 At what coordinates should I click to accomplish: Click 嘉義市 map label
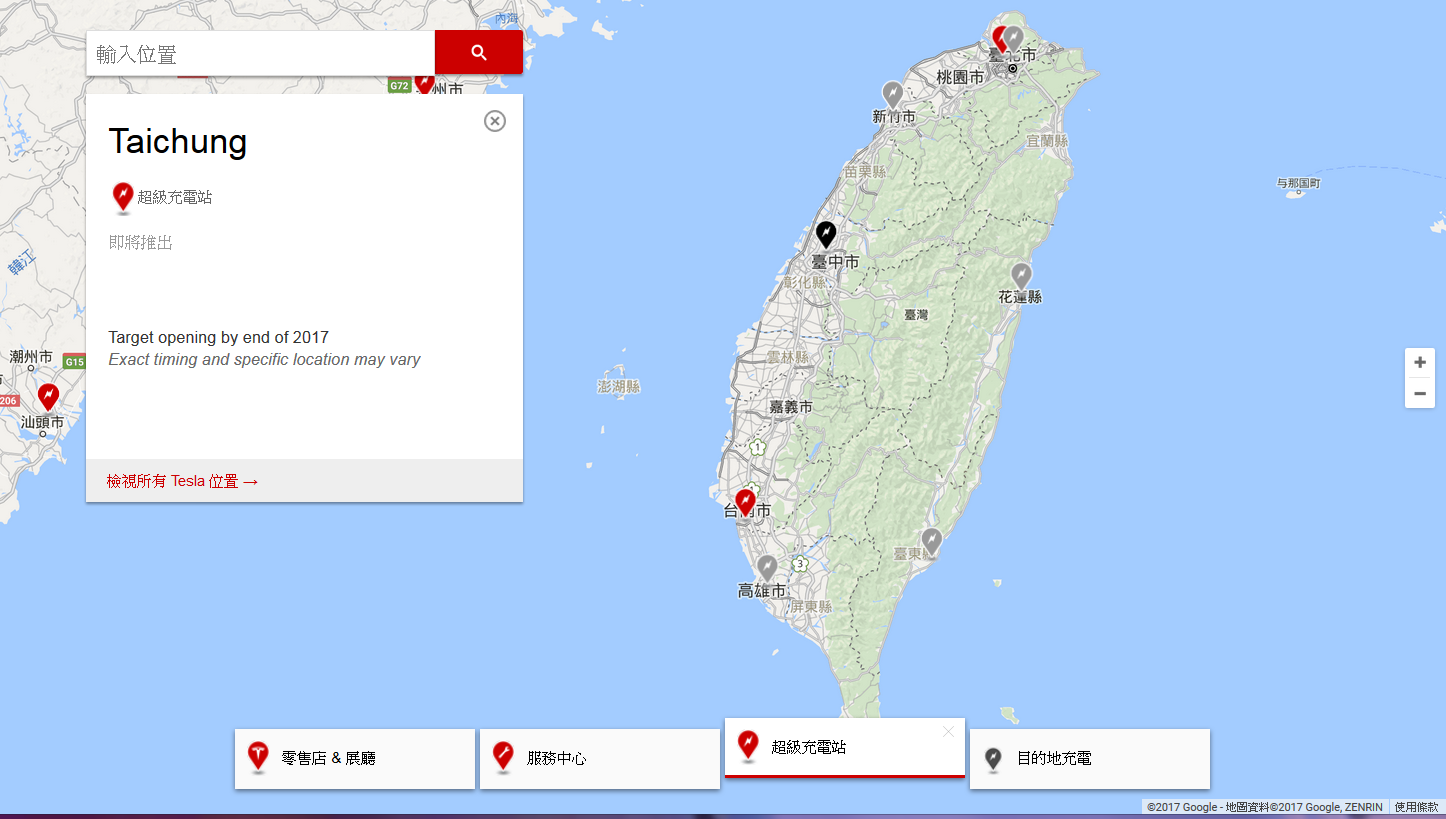pos(791,407)
